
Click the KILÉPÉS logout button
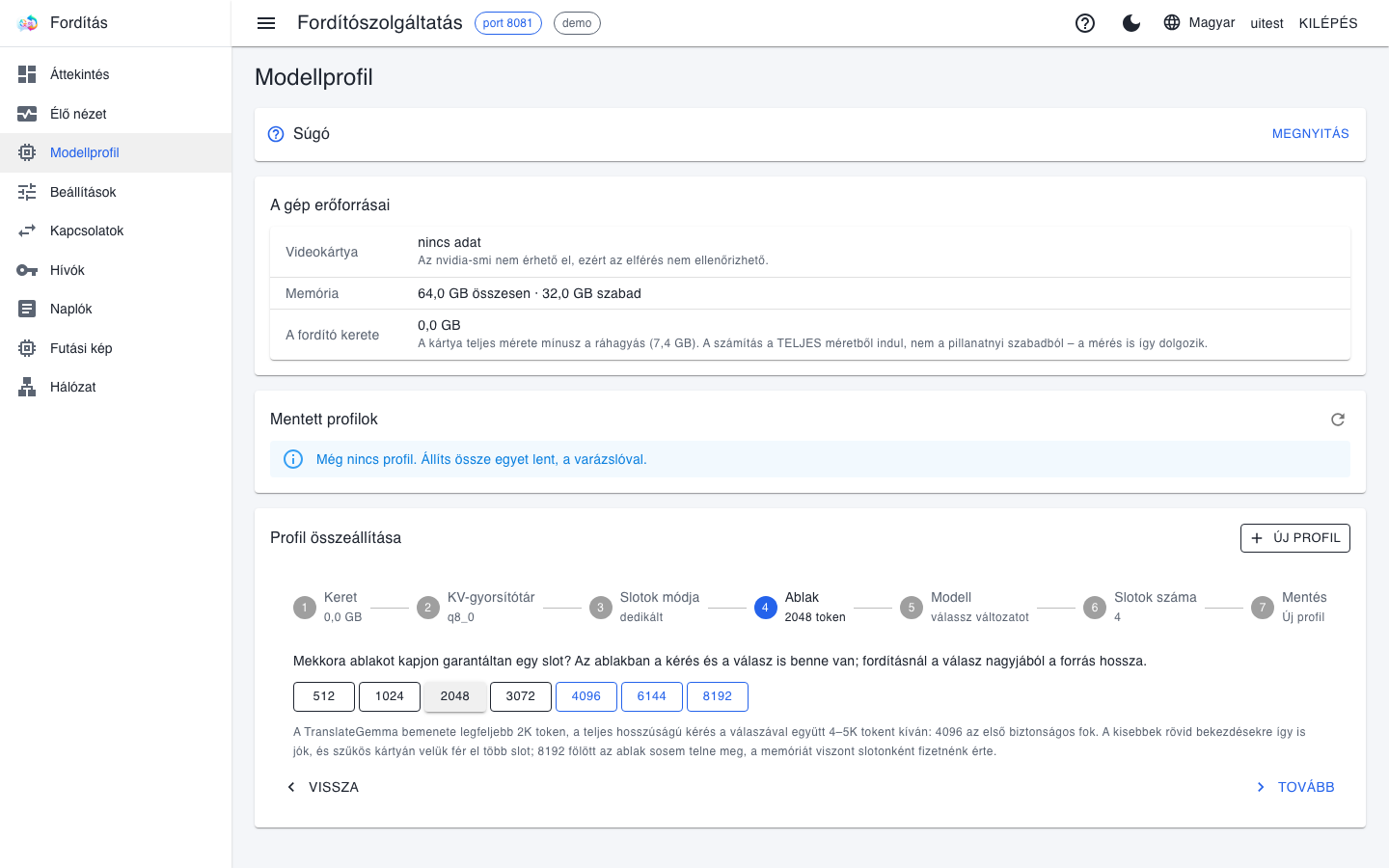1328,23
